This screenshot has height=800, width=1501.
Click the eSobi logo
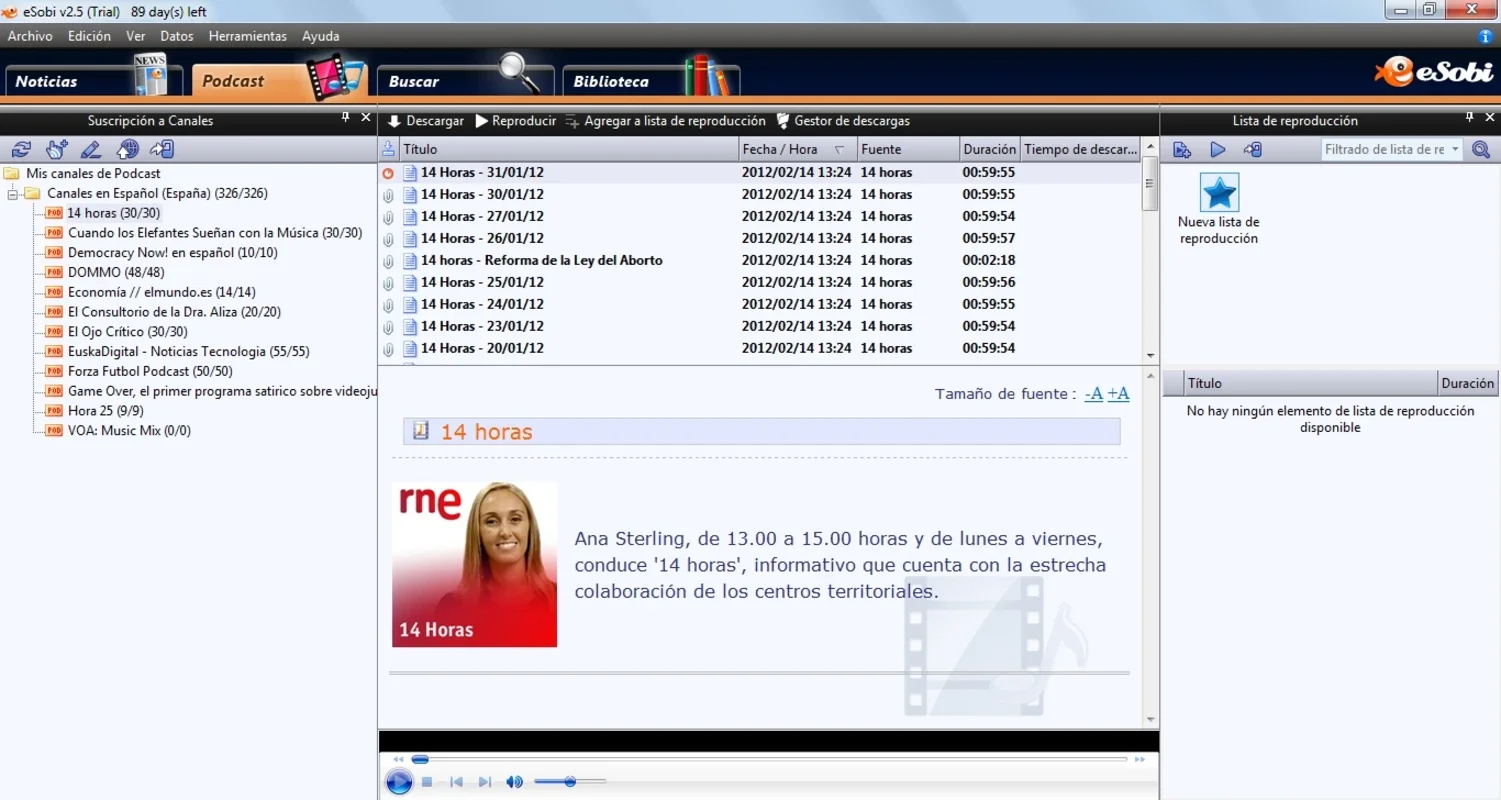coord(1432,72)
